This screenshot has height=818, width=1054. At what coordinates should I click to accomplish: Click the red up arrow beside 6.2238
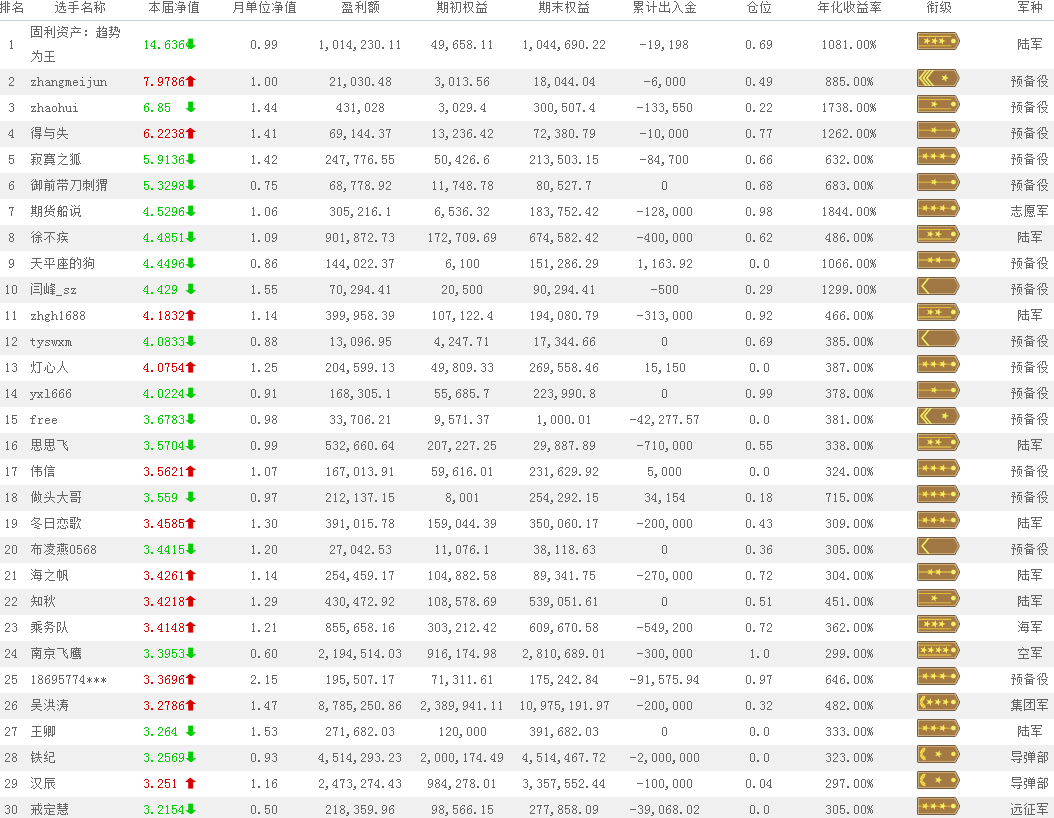(x=191, y=133)
